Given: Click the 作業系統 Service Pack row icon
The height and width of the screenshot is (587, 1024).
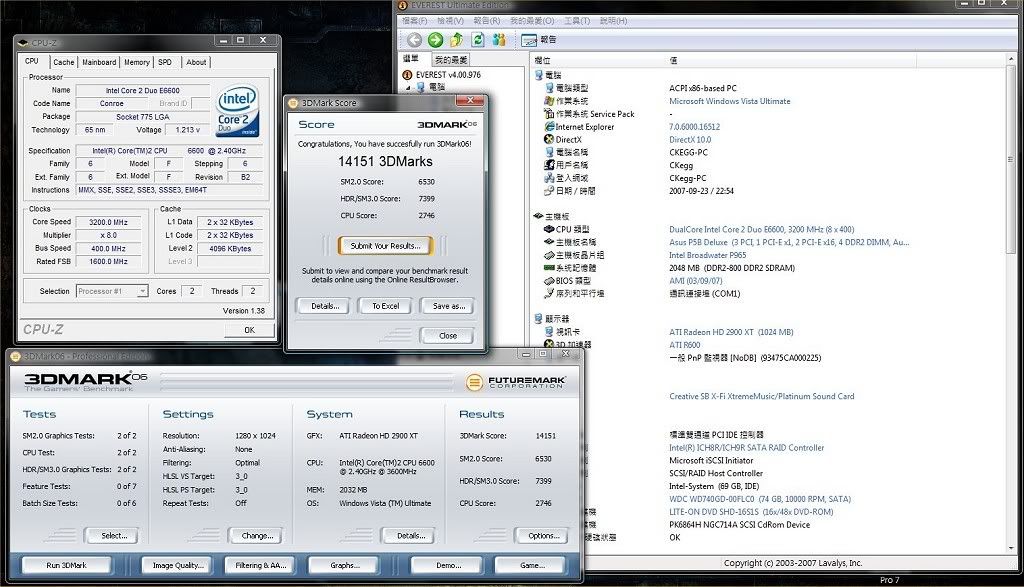Looking at the screenshot, I should click(x=549, y=114).
